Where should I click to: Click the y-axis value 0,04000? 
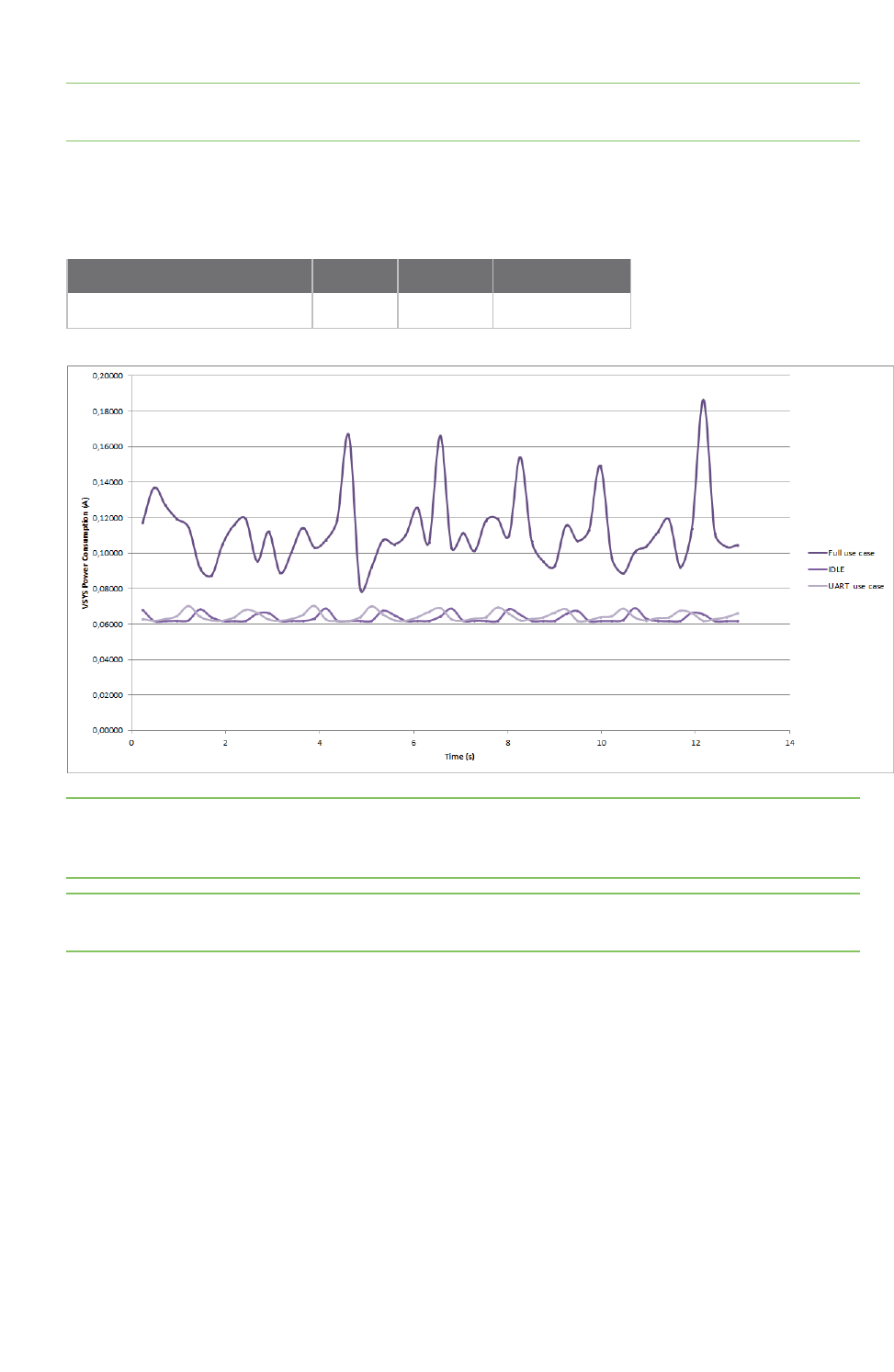[x=108, y=659]
